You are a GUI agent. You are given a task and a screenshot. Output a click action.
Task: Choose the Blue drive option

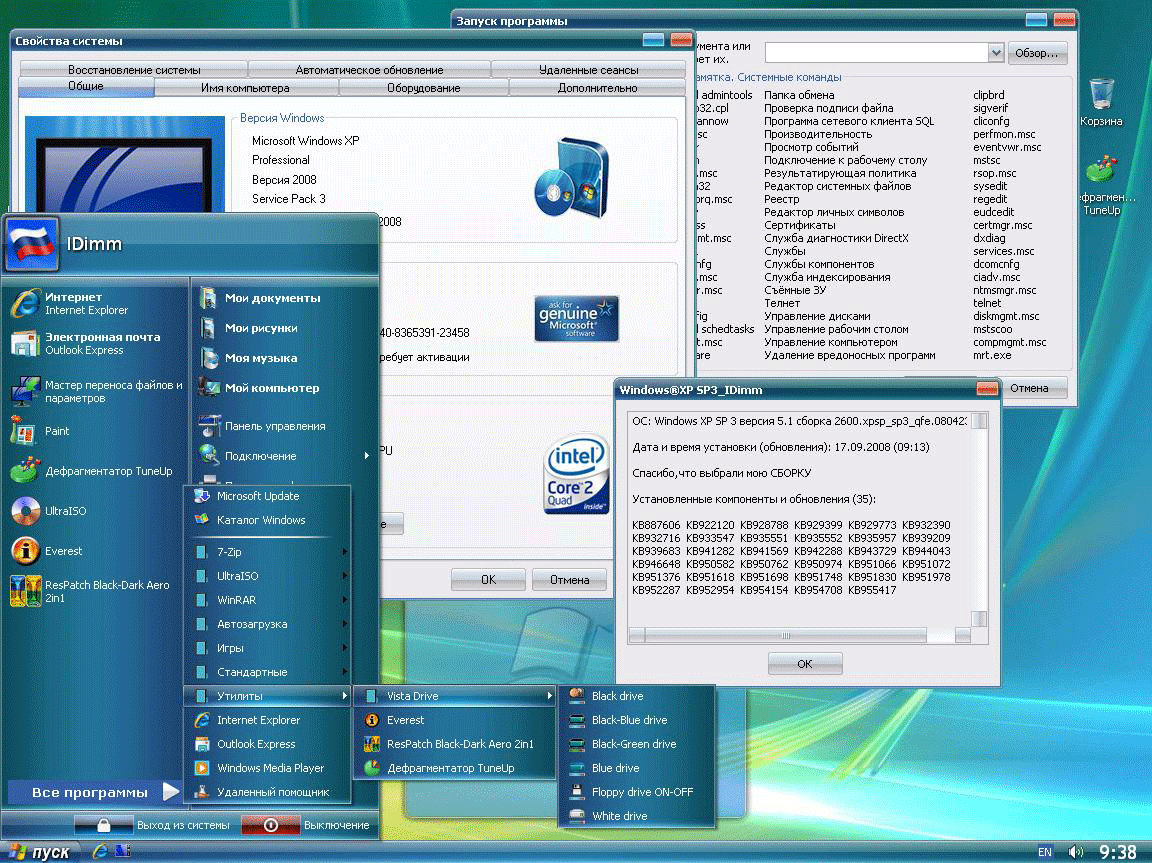(637, 768)
